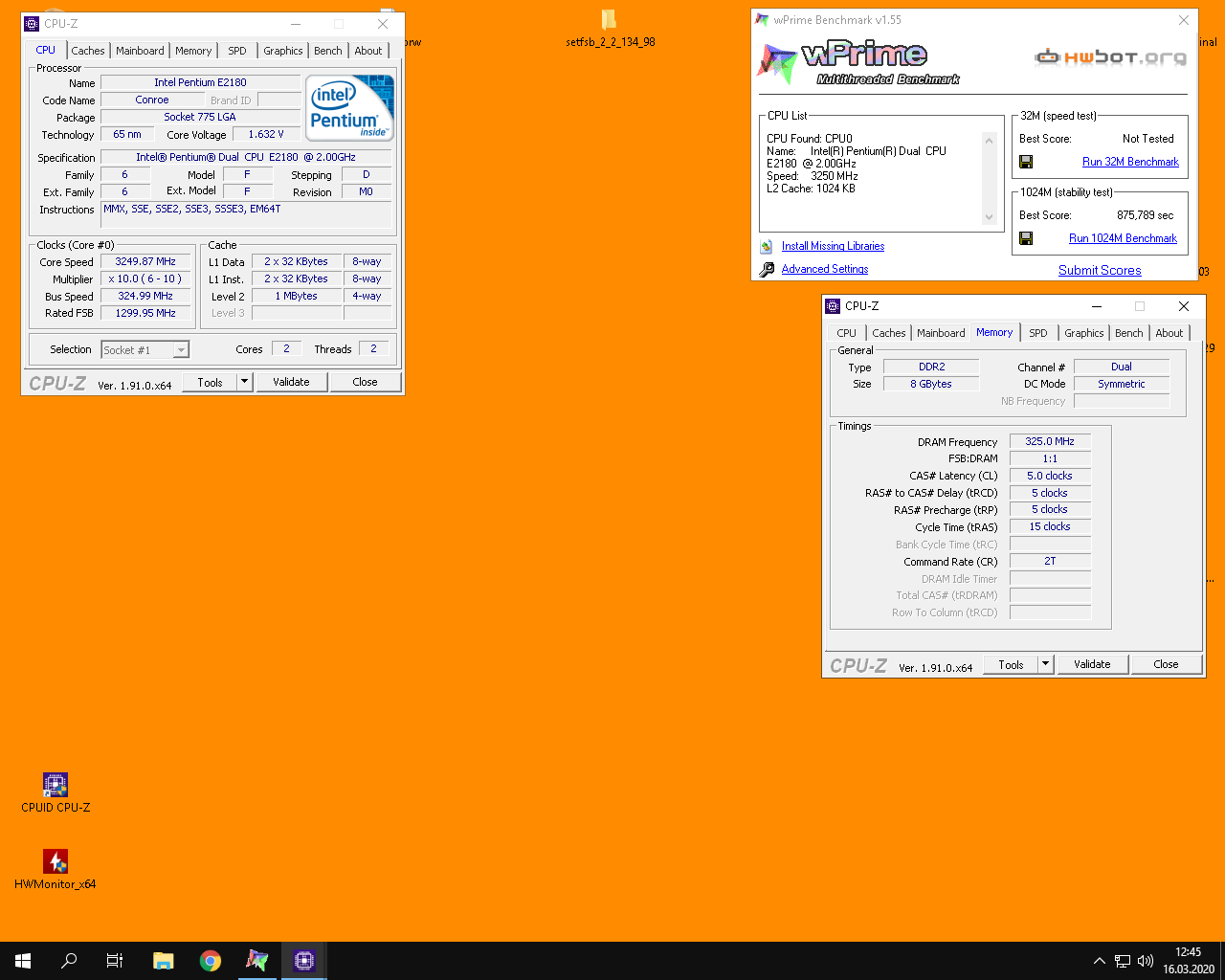Switch to CPU-Z taskbar icon

click(304, 961)
